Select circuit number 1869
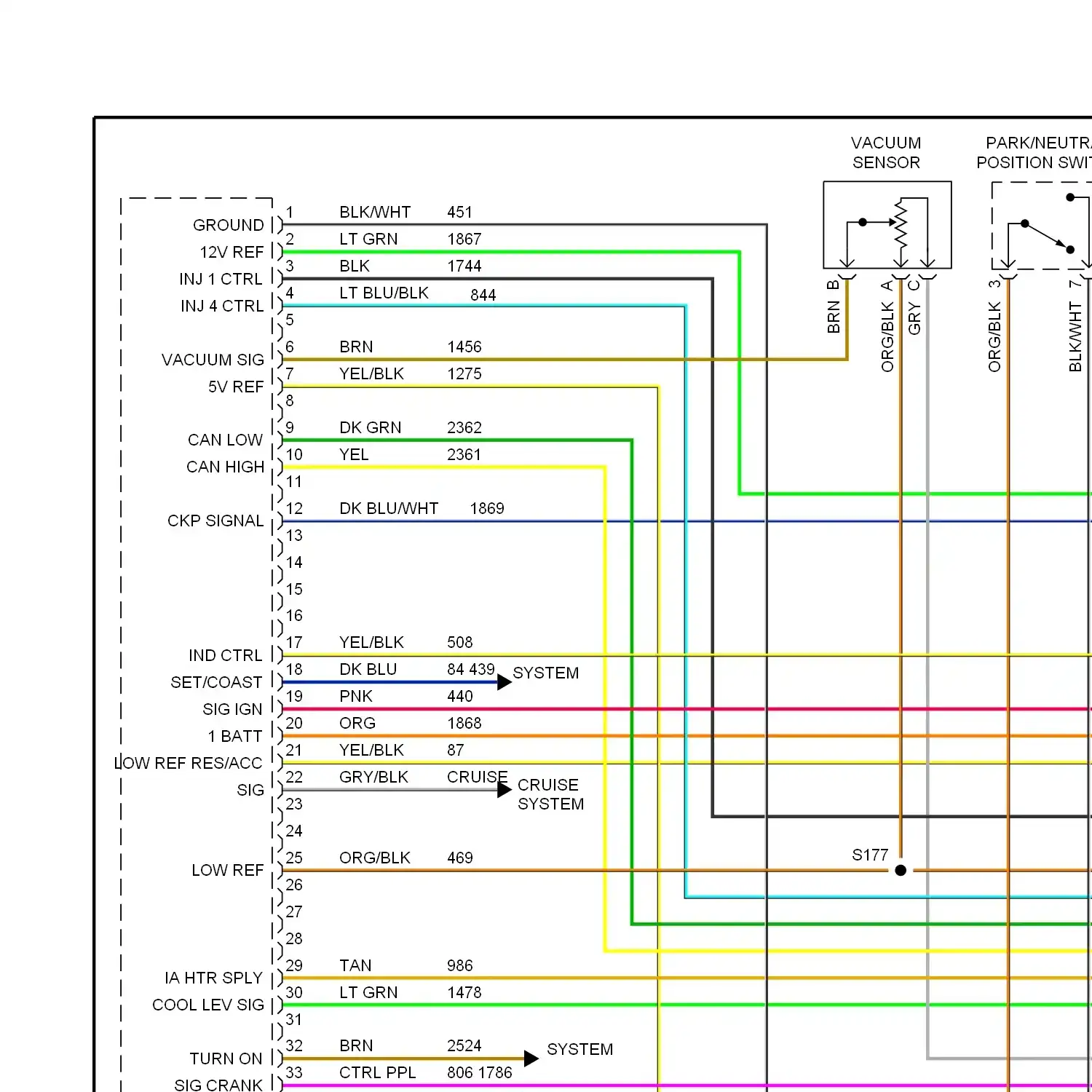Image resolution: width=1092 pixels, height=1092 pixels. coord(487,508)
